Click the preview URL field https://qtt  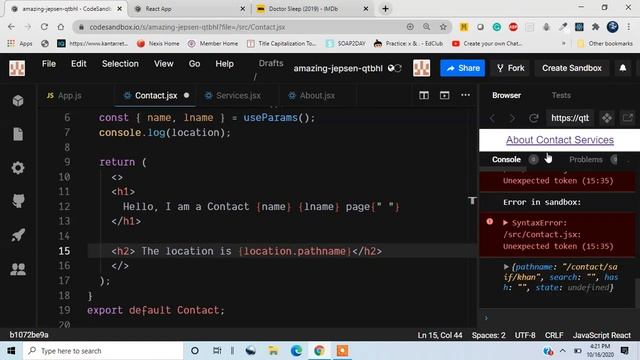coord(570,118)
